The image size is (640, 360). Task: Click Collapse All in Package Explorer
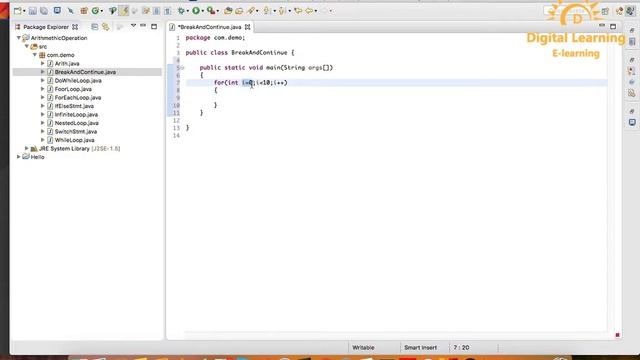tap(95, 27)
